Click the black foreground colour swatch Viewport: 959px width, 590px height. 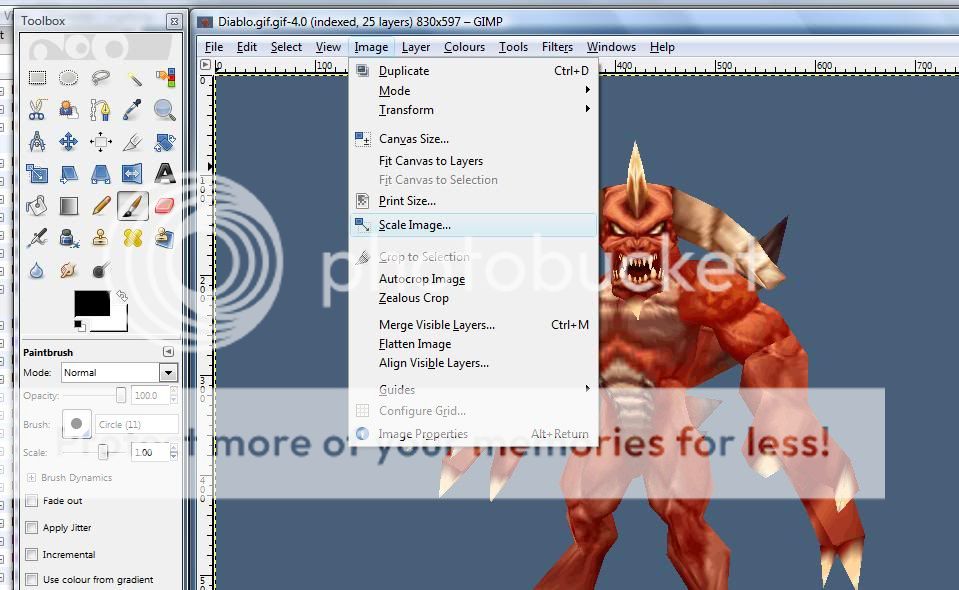point(92,303)
